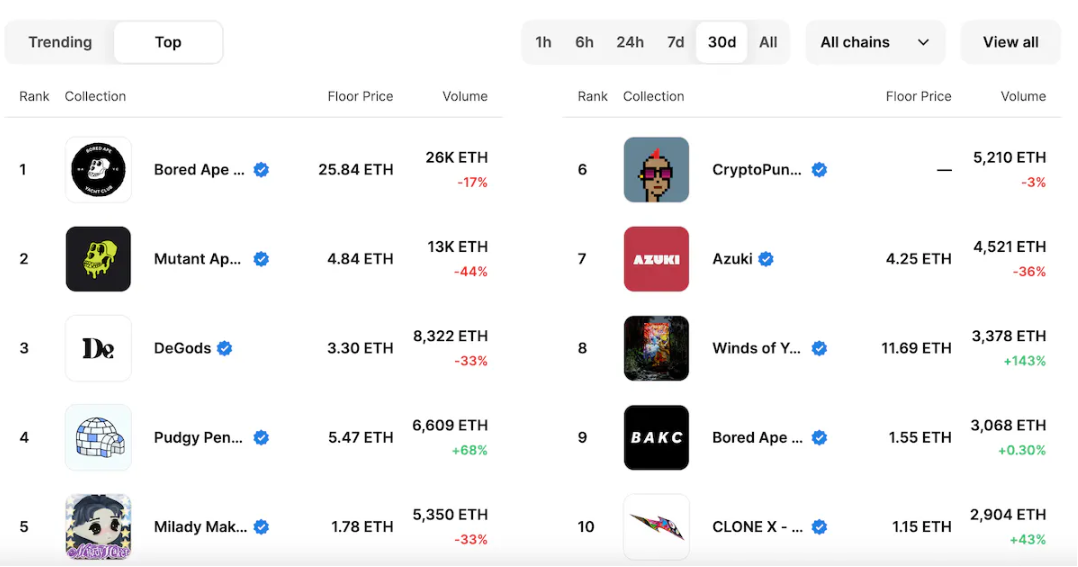Click the DeGods collection name
This screenshot has width=1078, height=567.
[x=182, y=348]
